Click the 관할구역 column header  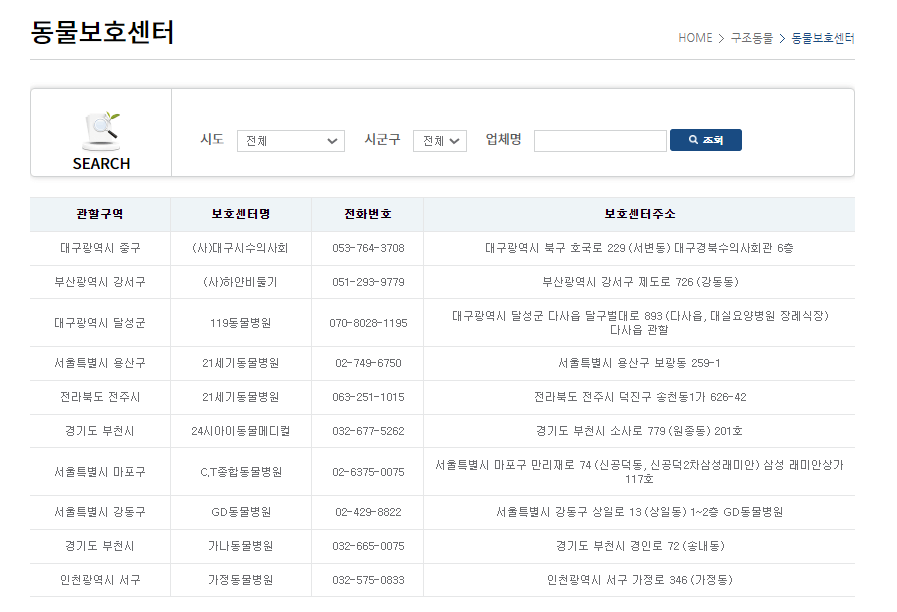99,214
